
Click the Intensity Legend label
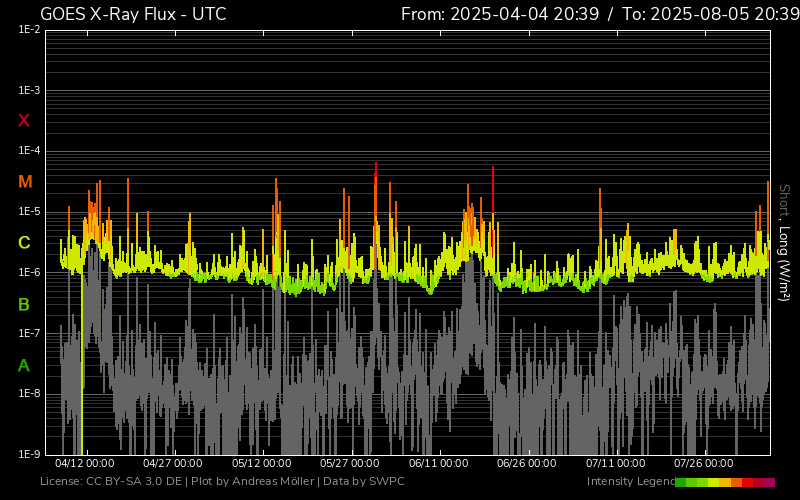coord(630,482)
